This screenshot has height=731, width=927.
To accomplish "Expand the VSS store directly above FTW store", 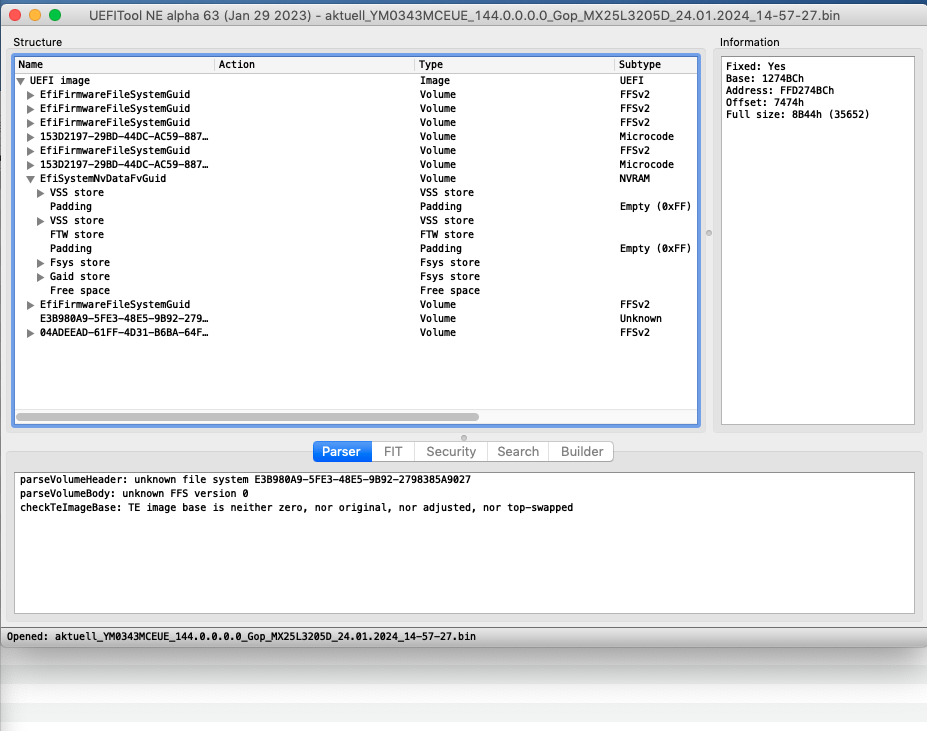I will (x=40, y=221).
